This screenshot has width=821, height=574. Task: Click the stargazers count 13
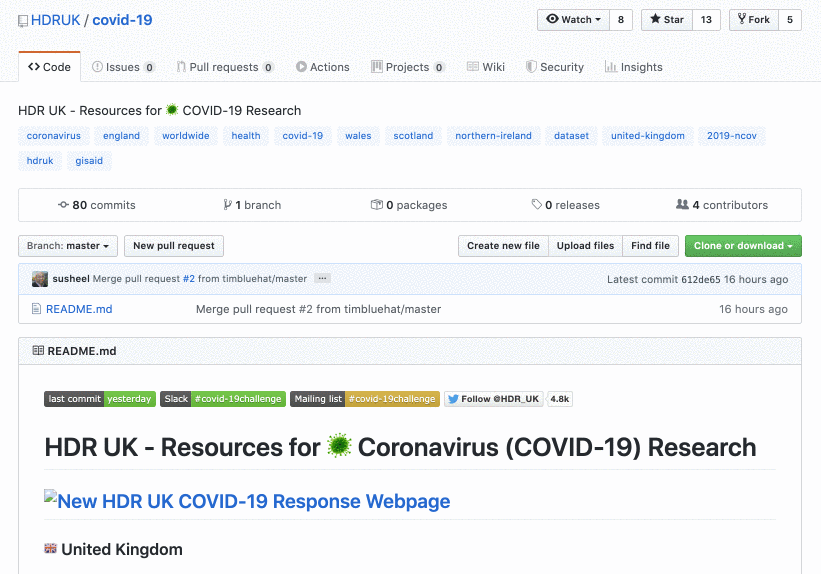[706, 20]
